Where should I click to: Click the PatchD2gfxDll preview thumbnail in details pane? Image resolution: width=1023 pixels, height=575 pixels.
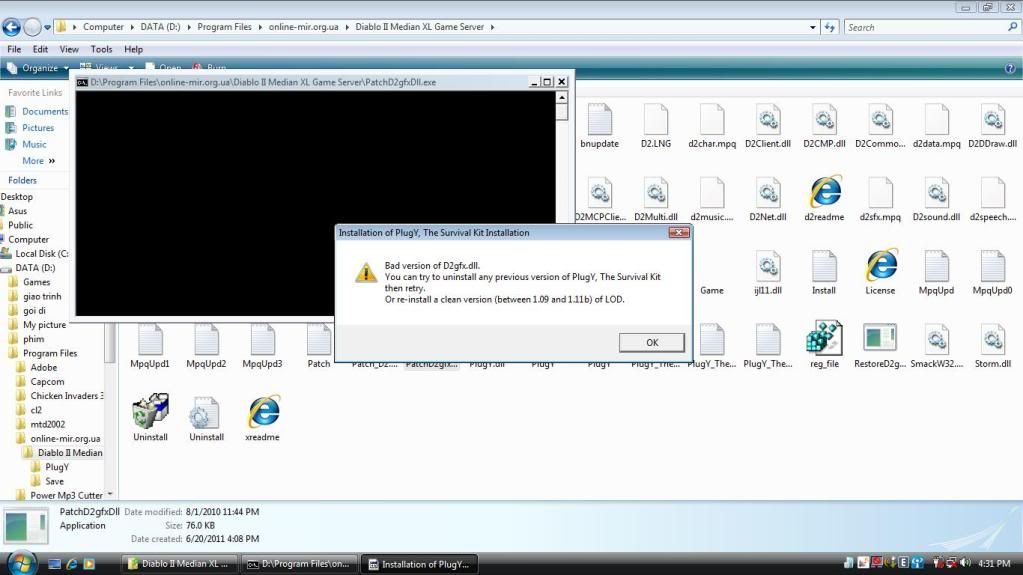[x=25, y=526]
